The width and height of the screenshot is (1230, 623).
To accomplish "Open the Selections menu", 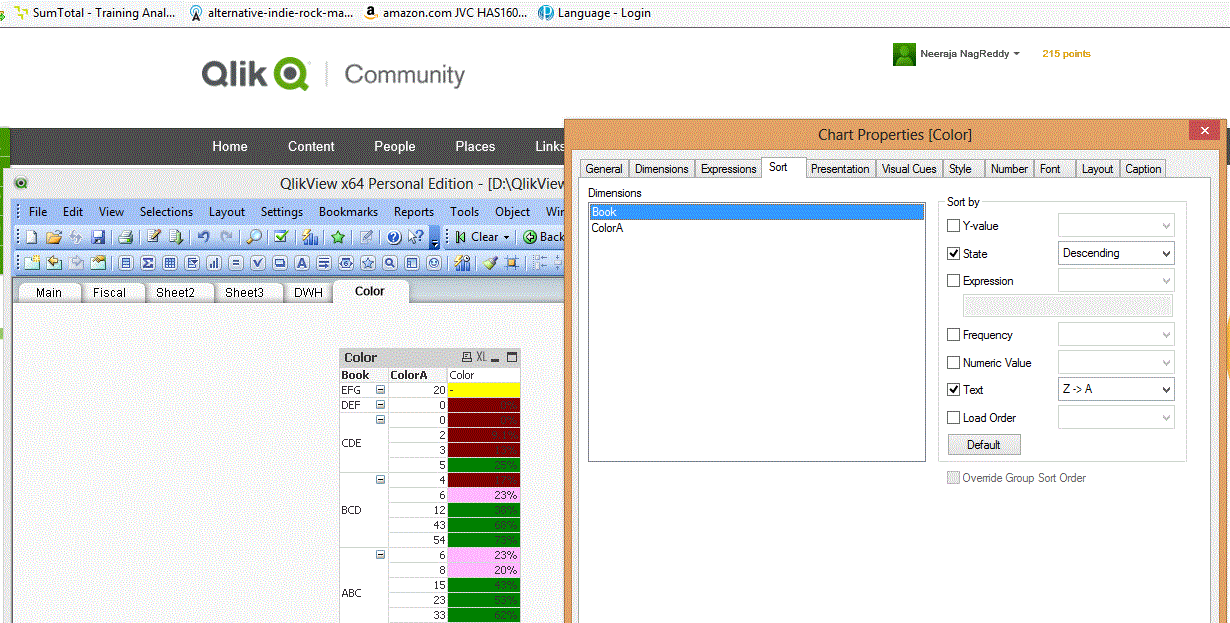I will [x=166, y=212].
